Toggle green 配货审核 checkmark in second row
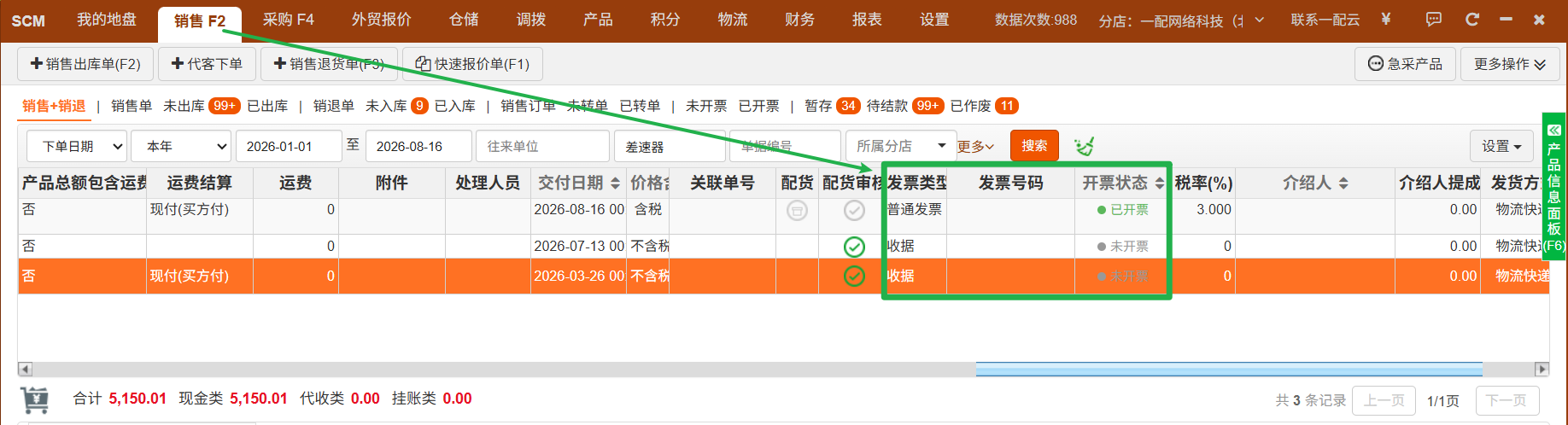The image size is (1568, 425). pos(854,247)
